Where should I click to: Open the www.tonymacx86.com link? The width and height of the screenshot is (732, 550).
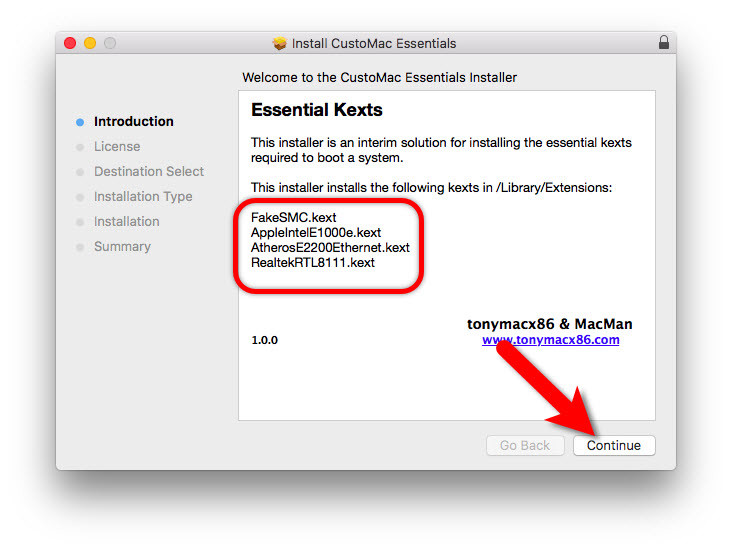[550, 339]
